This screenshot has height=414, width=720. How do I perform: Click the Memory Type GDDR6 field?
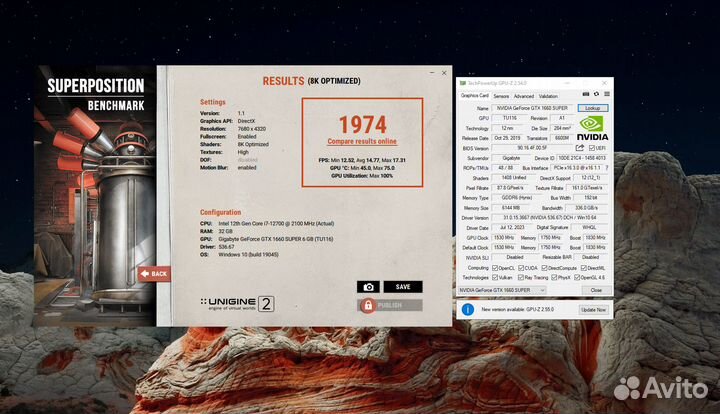[x=517, y=198]
